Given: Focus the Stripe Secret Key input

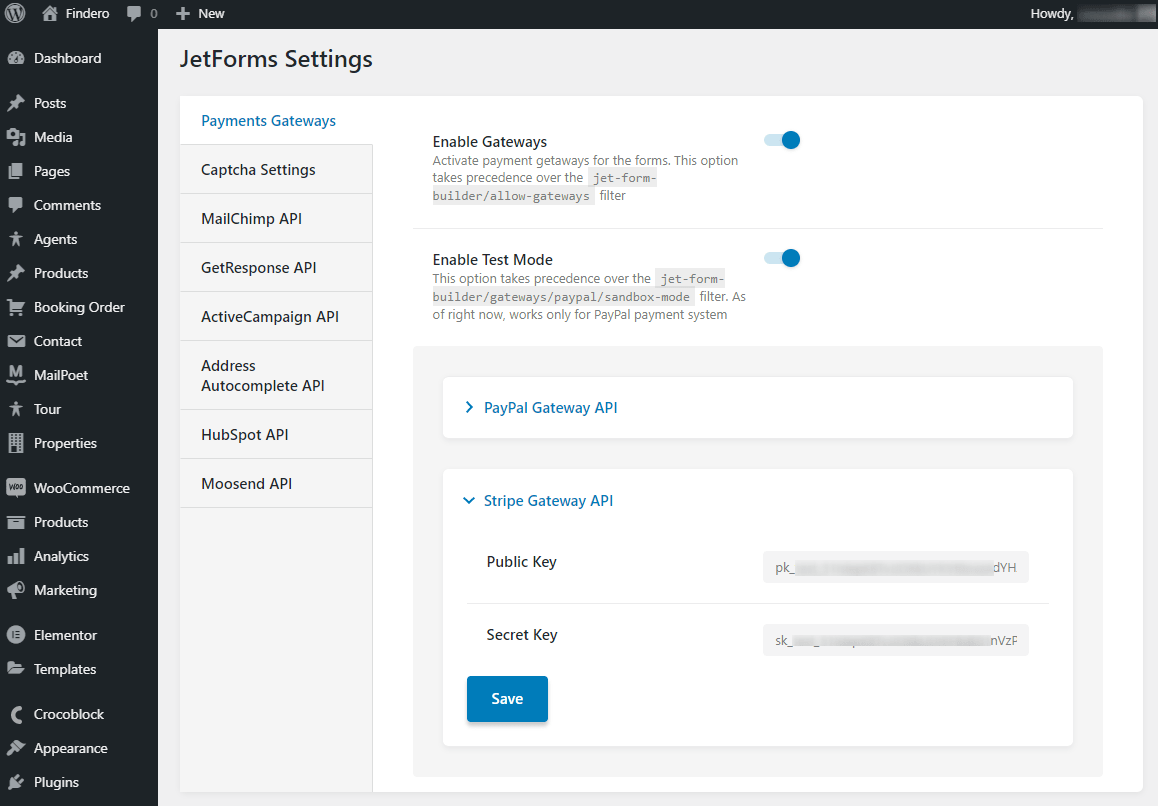Looking at the screenshot, I should coord(895,641).
